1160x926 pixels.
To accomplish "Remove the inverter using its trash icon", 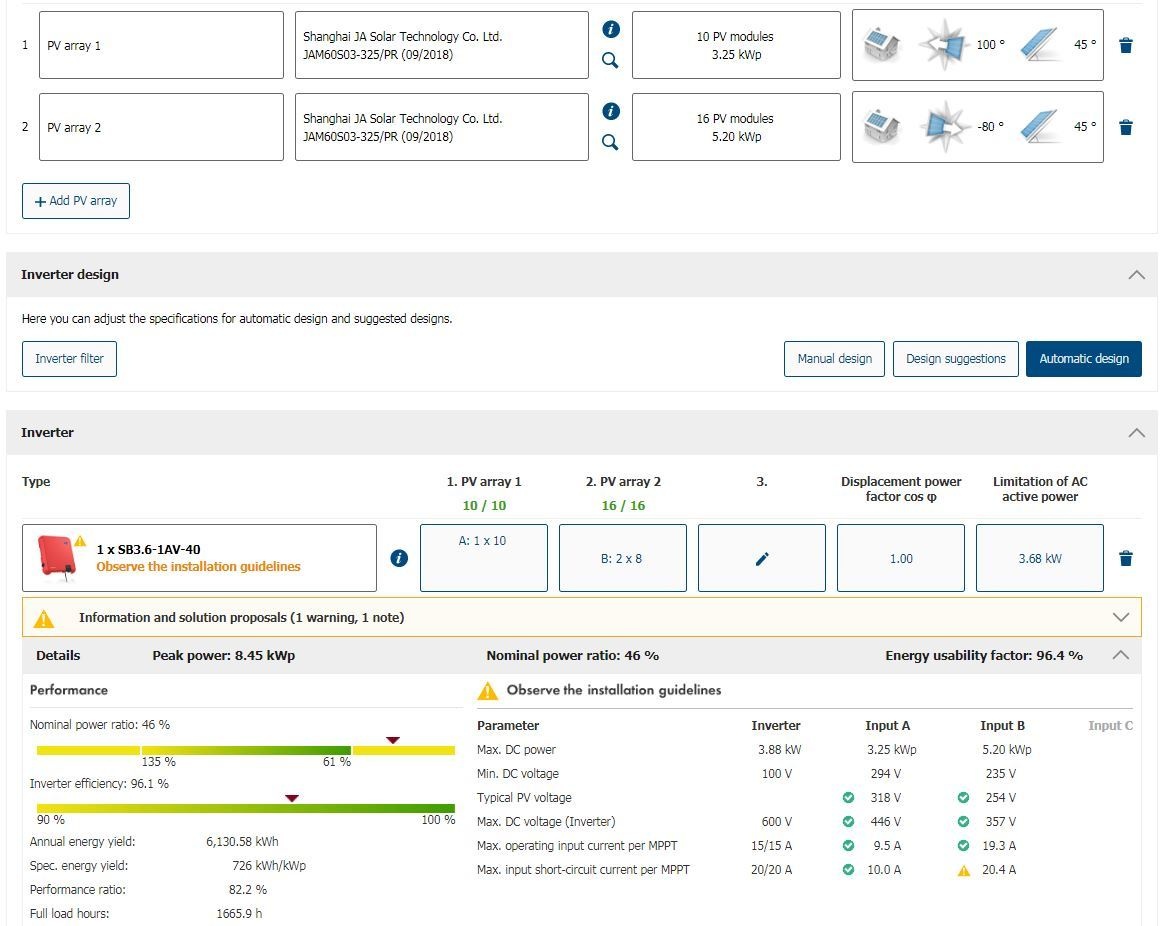I will click(1126, 558).
